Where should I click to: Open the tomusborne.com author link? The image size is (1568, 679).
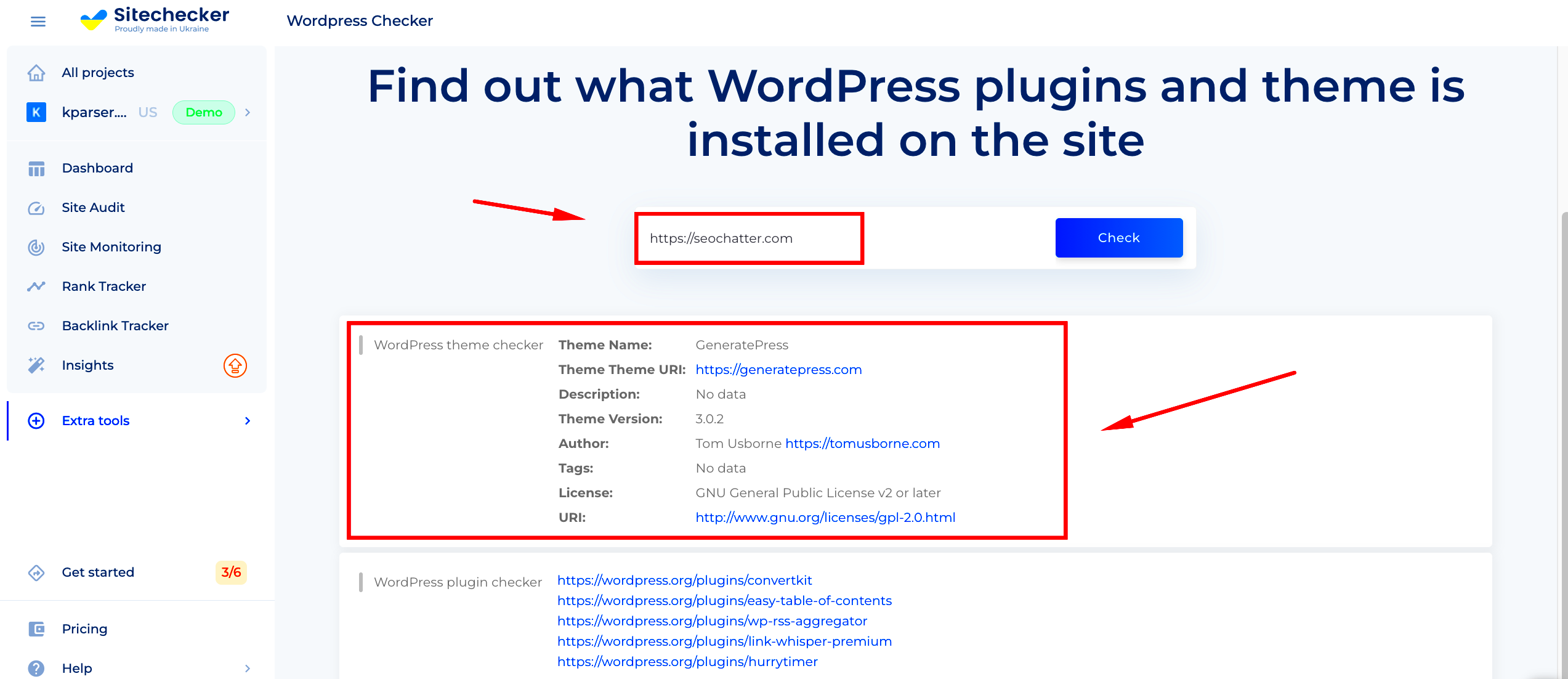(x=862, y=444)
